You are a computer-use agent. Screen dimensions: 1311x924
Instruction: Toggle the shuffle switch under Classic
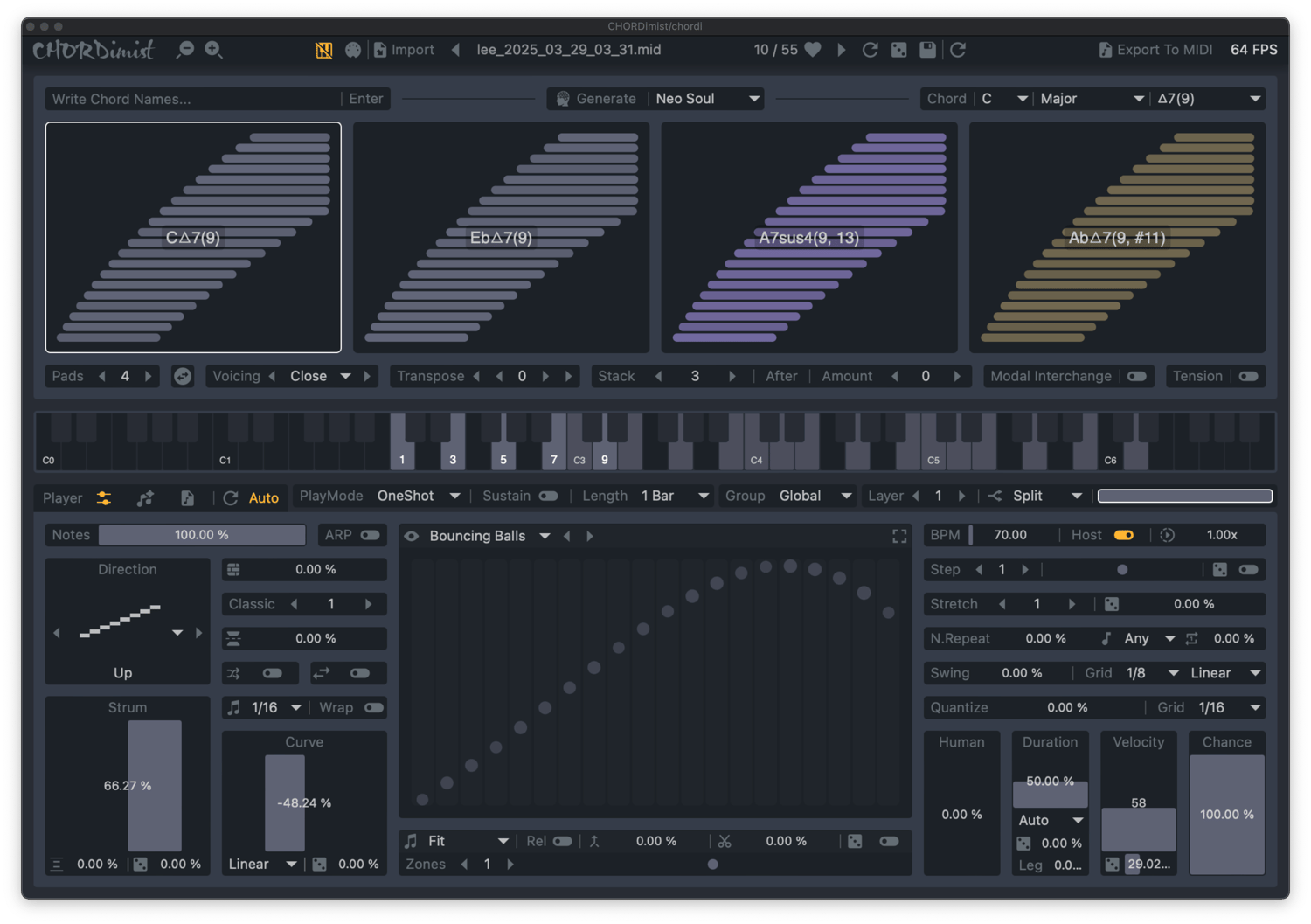tap(273, 673)
